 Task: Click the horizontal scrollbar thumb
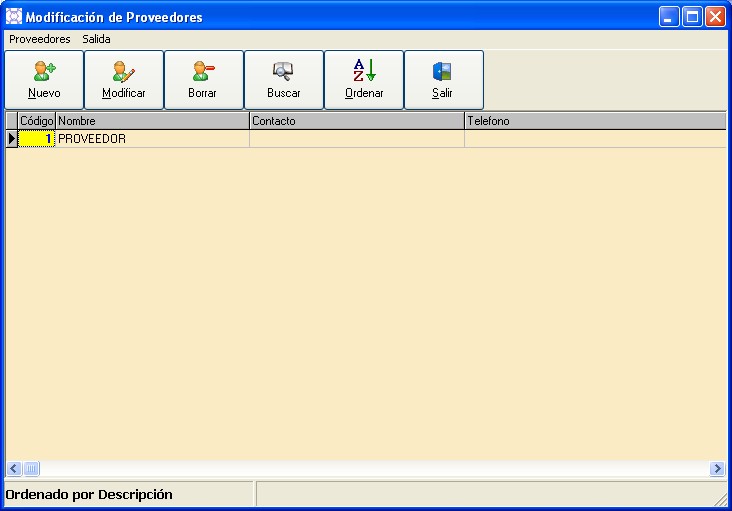(31, 468)
